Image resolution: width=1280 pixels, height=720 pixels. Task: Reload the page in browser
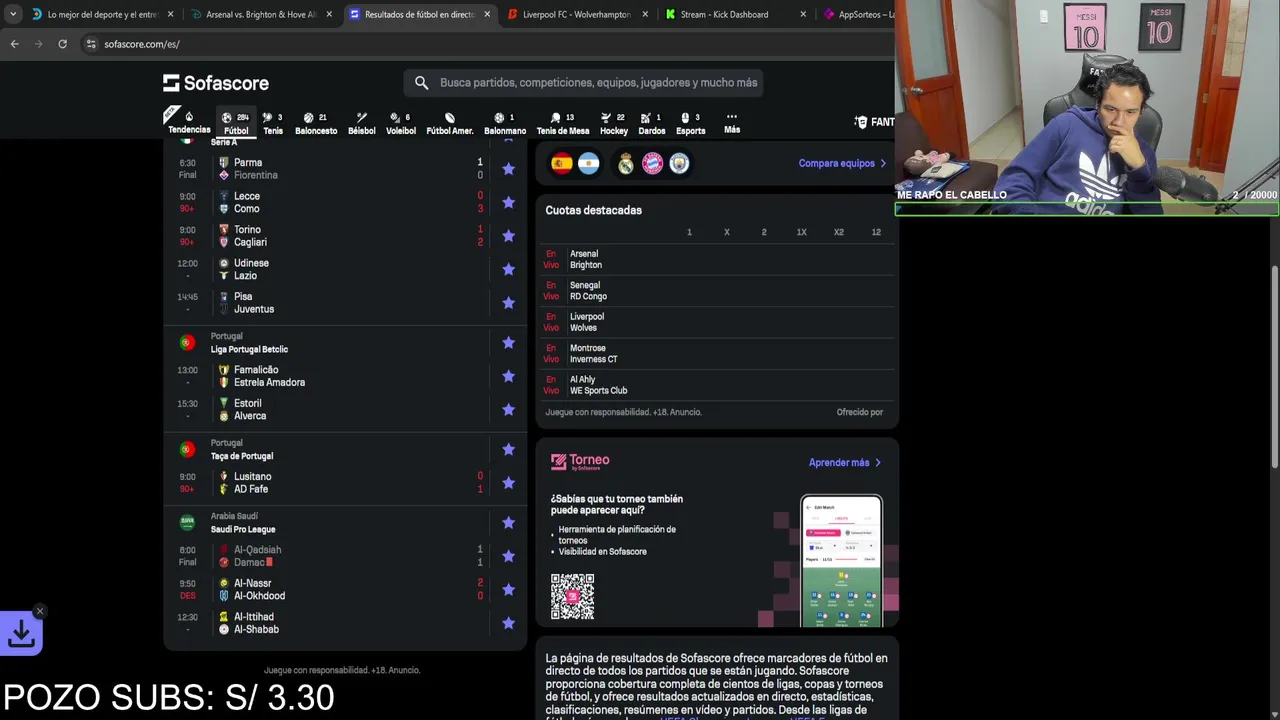tap(62, 44)
